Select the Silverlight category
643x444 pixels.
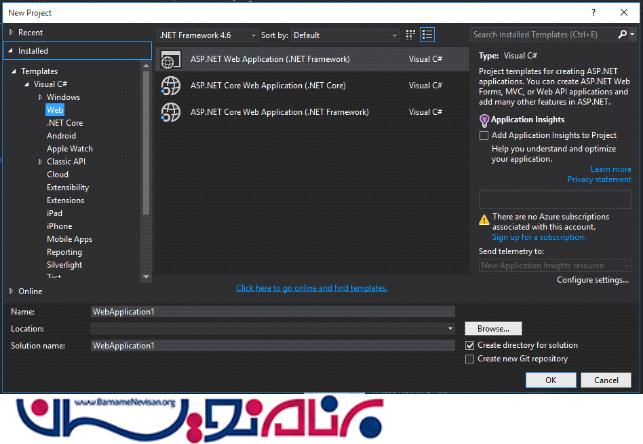(x=64, y=265)
